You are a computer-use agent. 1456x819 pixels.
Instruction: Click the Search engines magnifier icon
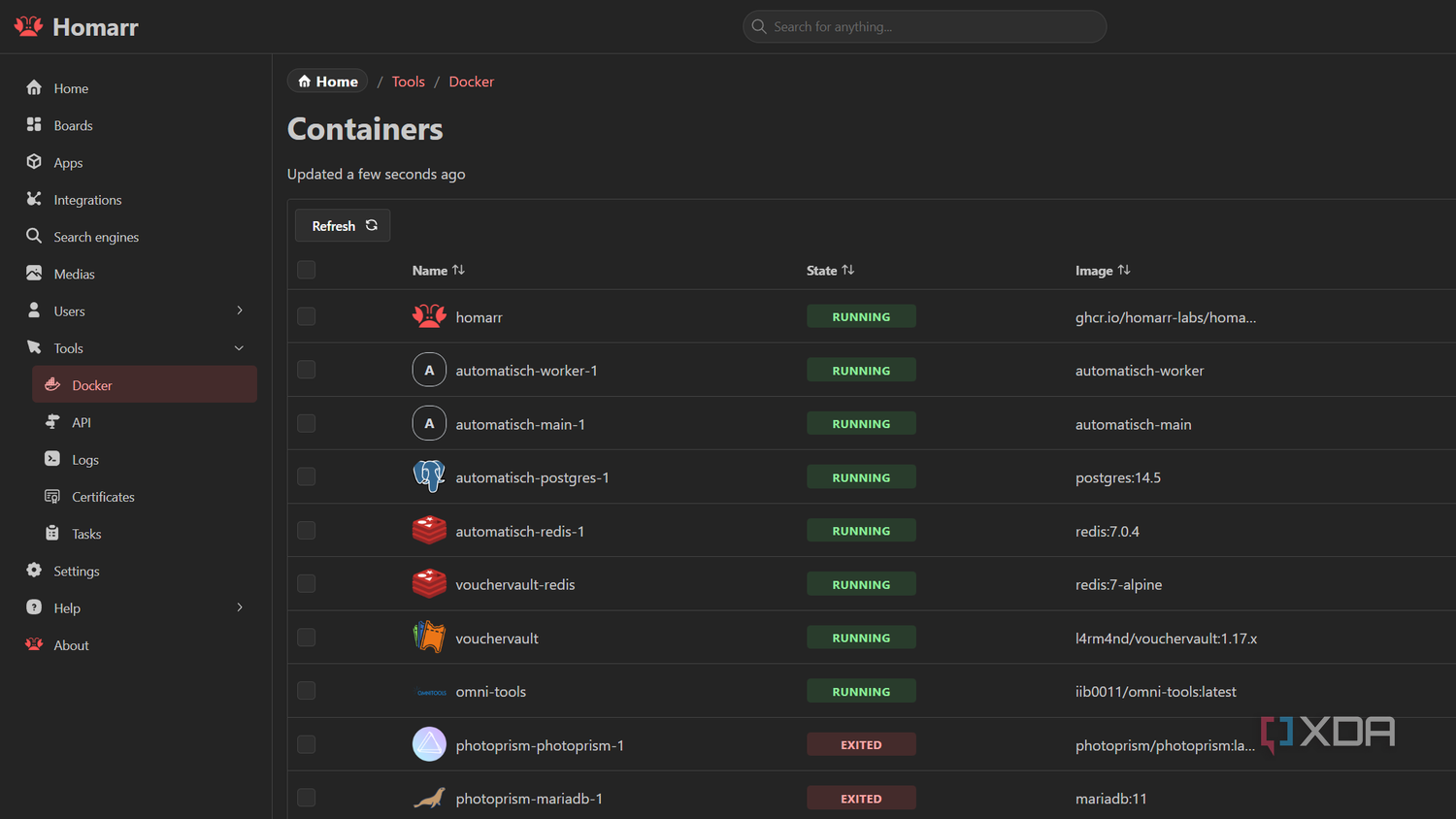pyautogui.click(x=34, y=236)
